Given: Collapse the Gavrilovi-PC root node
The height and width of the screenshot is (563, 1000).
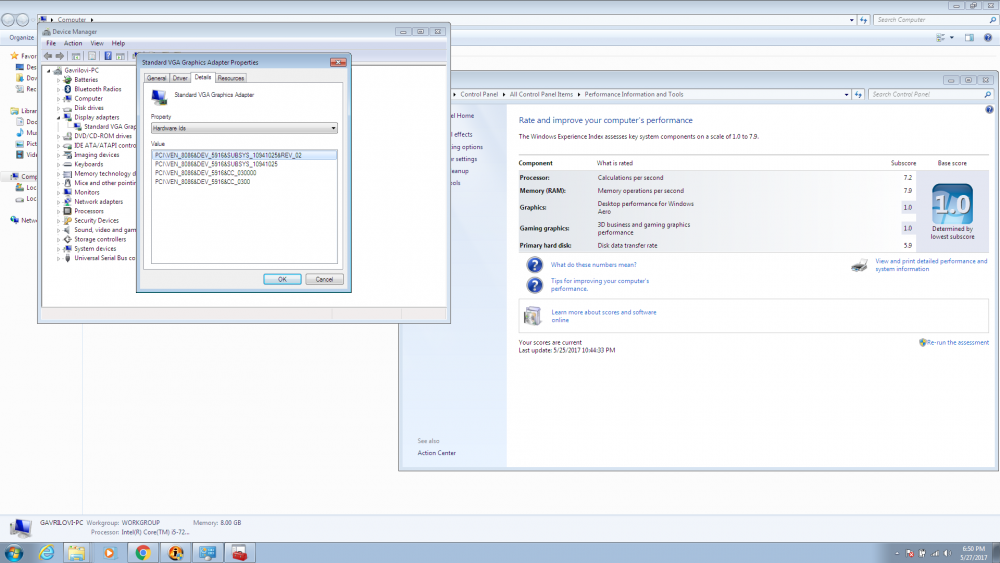Looking at the screenshot, I should coord(49,71).
